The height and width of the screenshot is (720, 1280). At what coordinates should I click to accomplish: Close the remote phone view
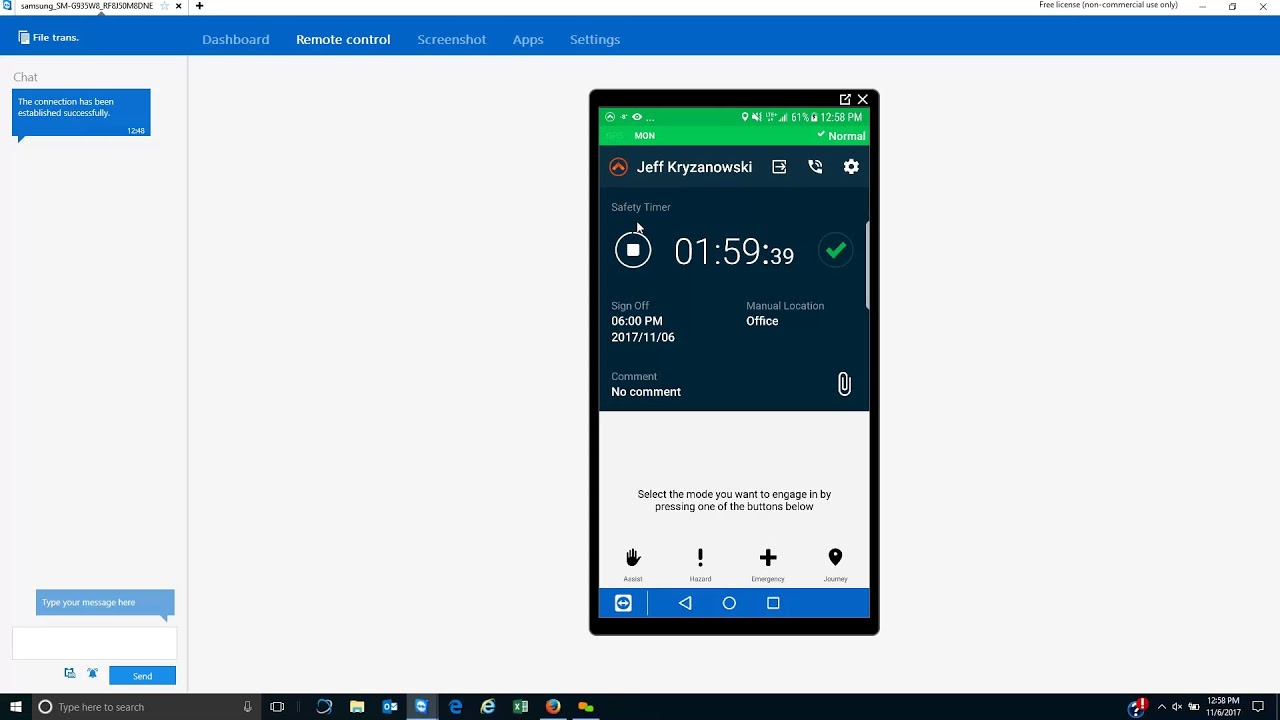tap(863, 99)
